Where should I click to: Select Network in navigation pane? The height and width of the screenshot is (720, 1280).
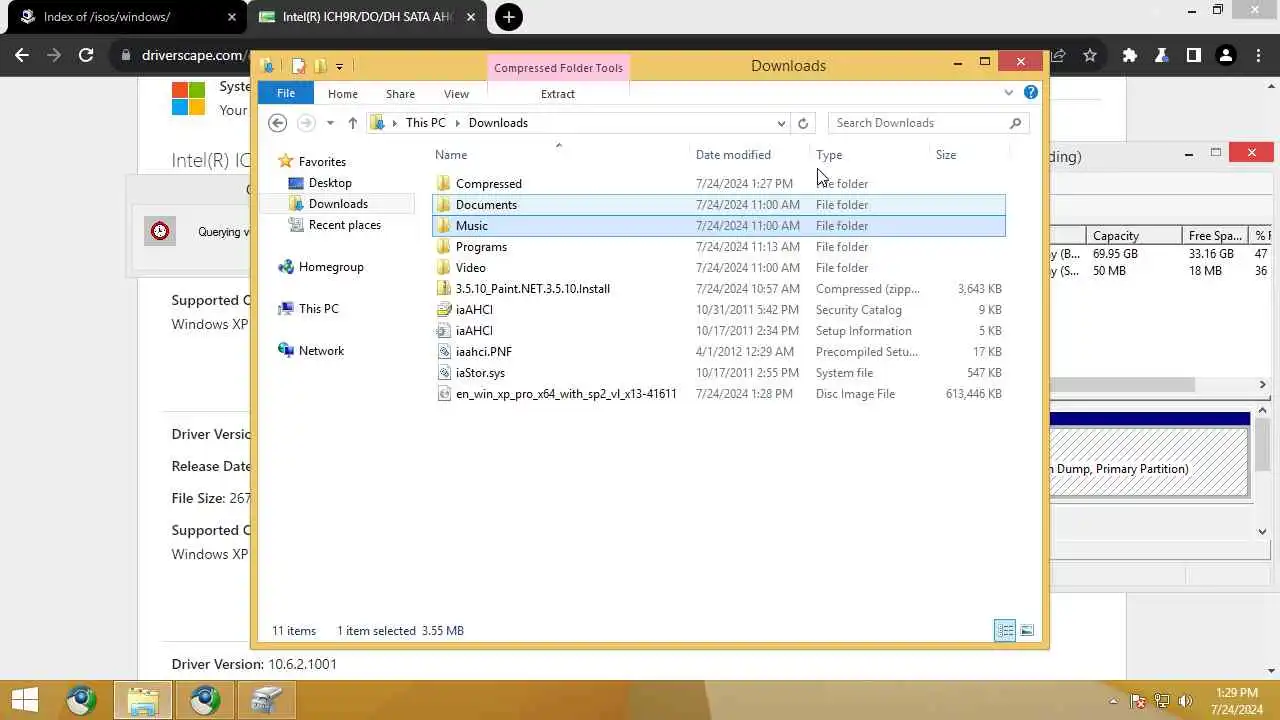tap(321, 351)
